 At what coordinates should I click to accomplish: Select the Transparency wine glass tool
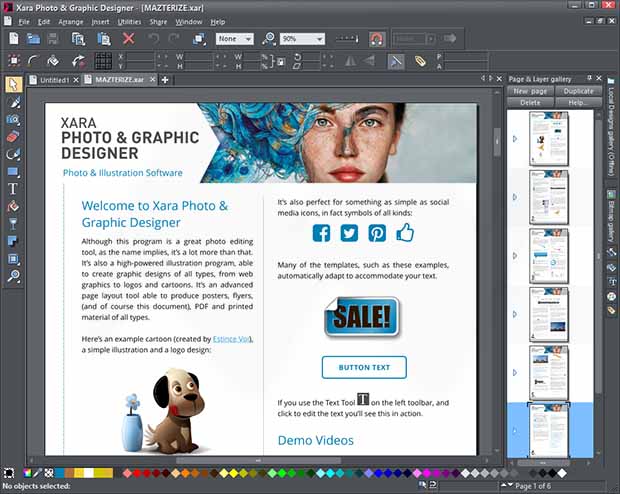tap(13, 224)
